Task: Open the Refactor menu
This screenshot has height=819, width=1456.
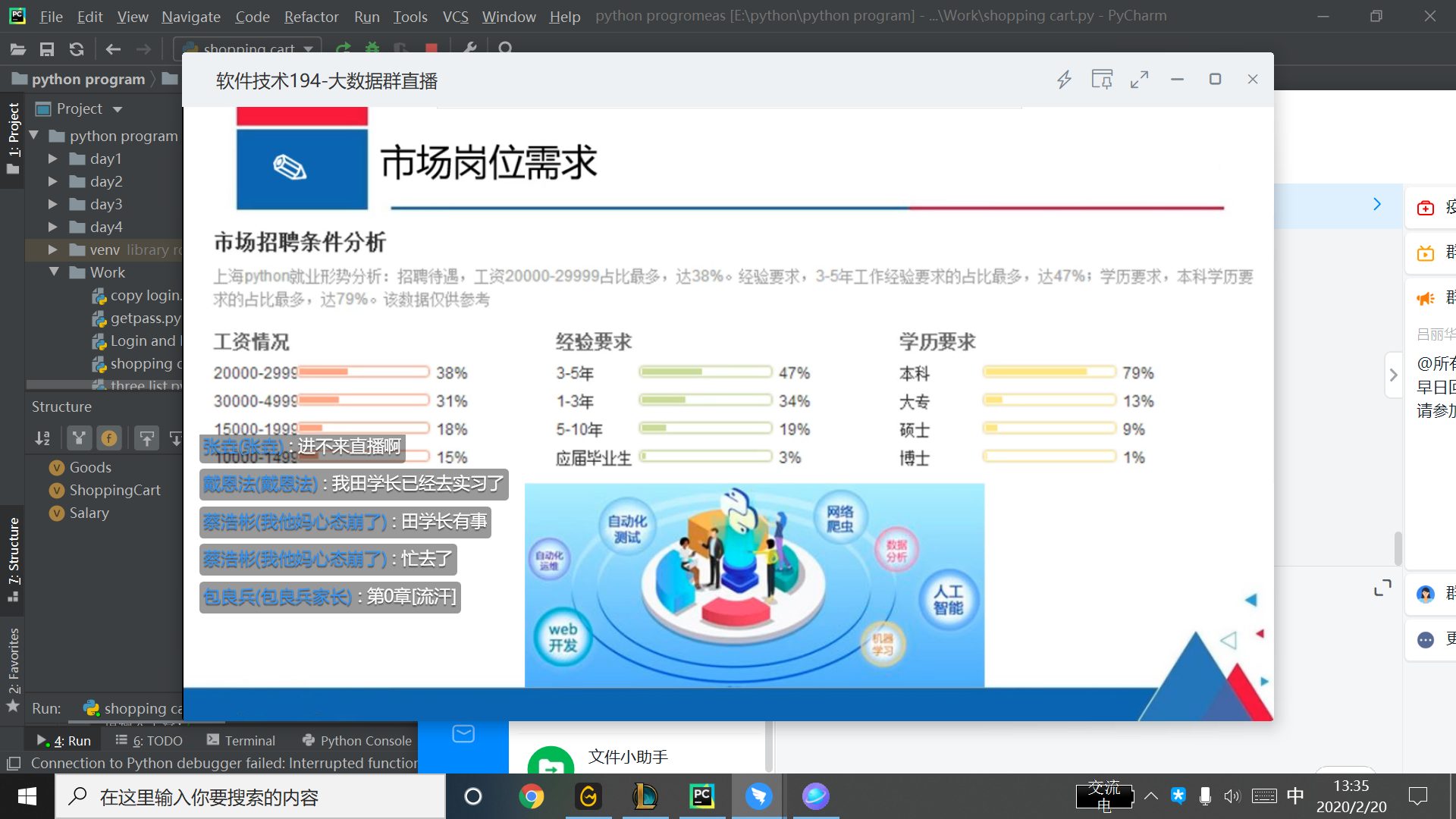Action: tap(311, 16)
